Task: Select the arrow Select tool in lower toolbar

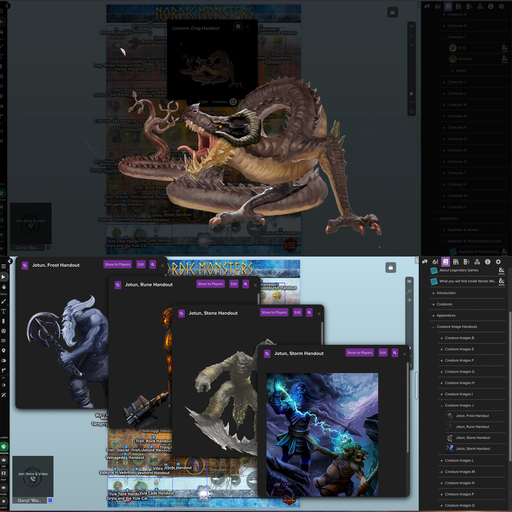Action: pos(3,277)
